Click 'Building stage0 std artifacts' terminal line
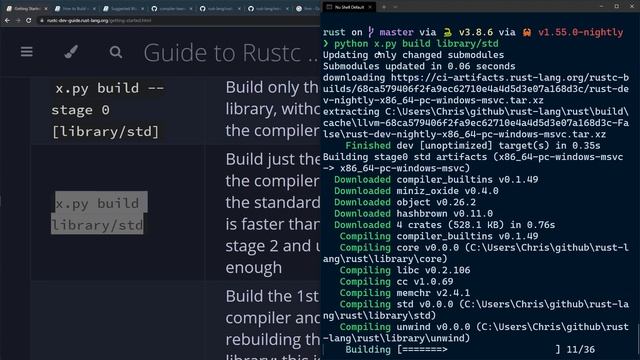This screenshot has width=640, height=360. point(473,162)
